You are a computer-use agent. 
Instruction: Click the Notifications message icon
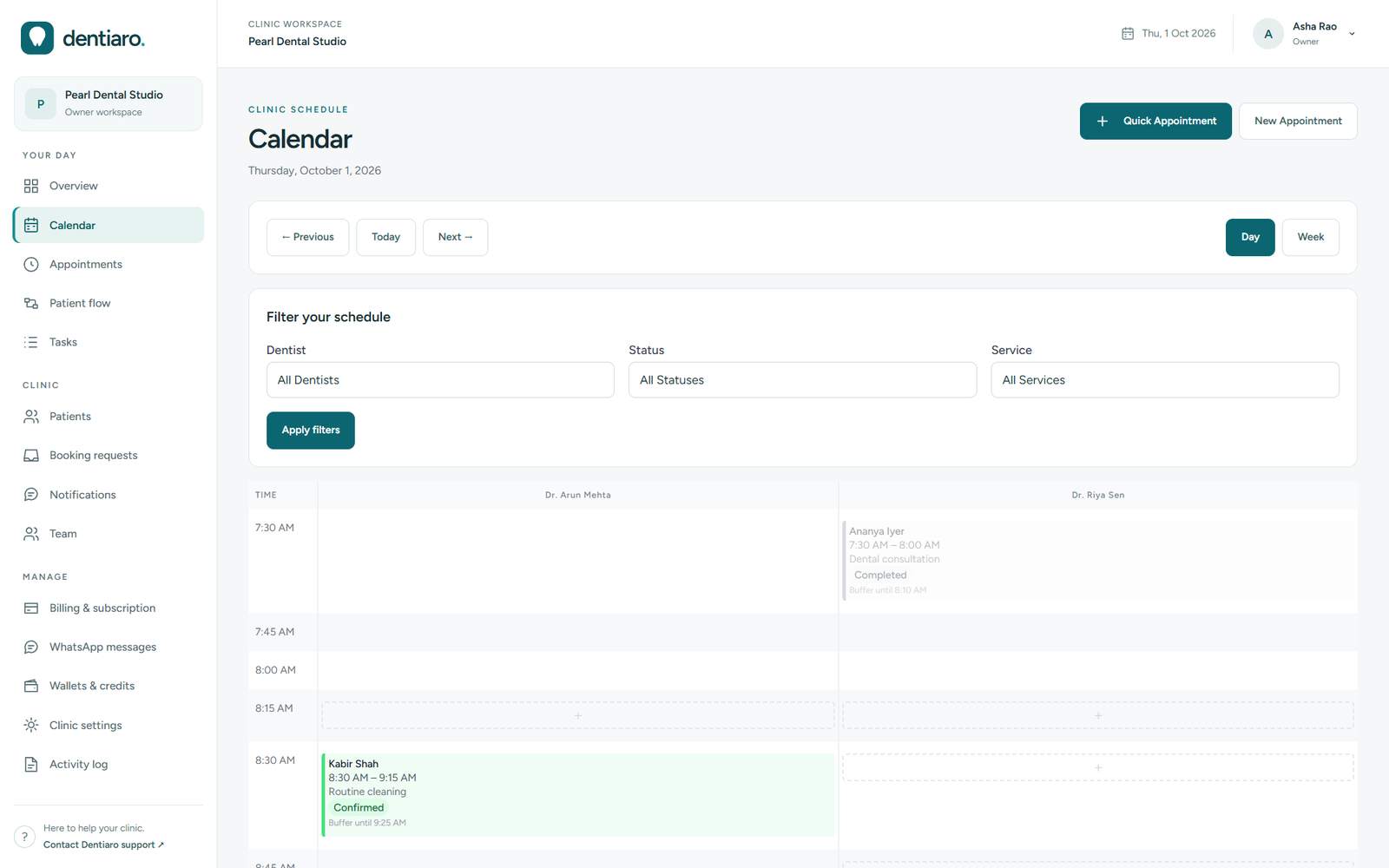[x=31, y=495]
